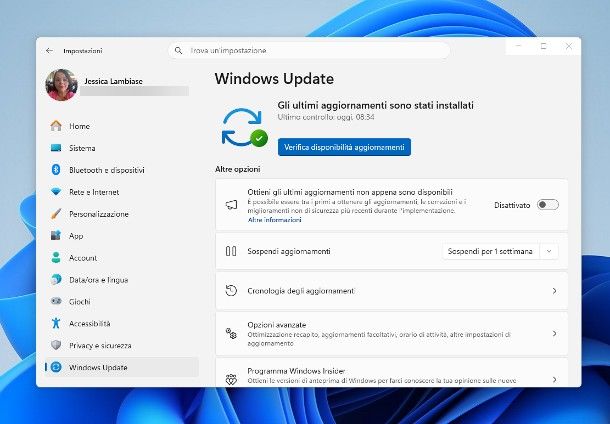Open Jessica Lambiase profile picture
The image size is (610, 424).
pyautogui.click(x=61, y=85)
